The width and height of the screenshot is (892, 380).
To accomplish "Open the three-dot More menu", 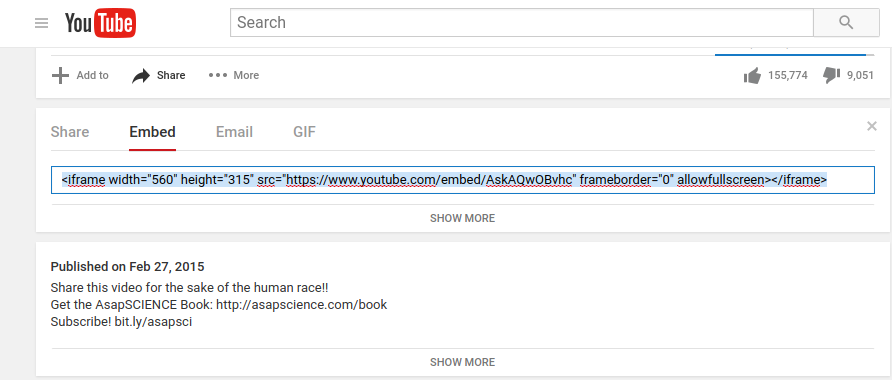I will [217, 75].
